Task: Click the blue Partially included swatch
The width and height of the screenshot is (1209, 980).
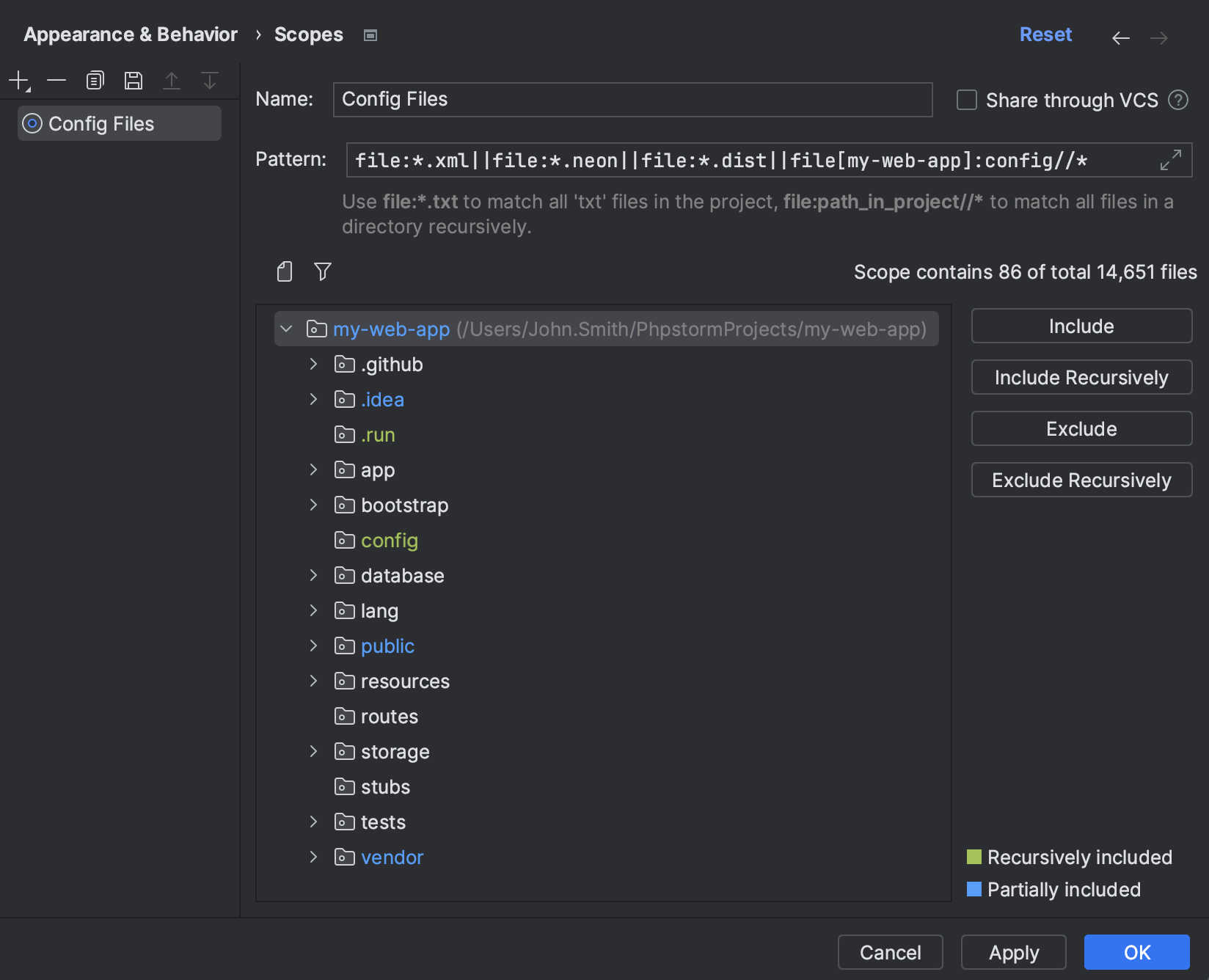Action: click(974, 889)
